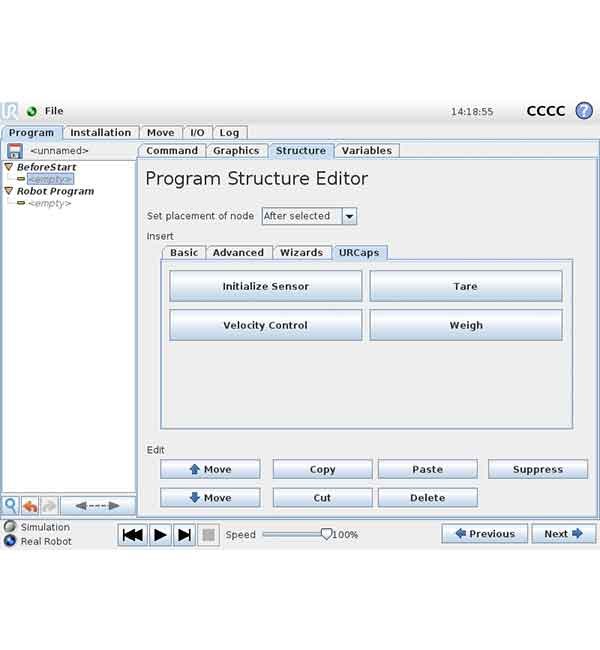Collapse the Robot Program tree node
This screenshot has height=650, width=600.
9,191
